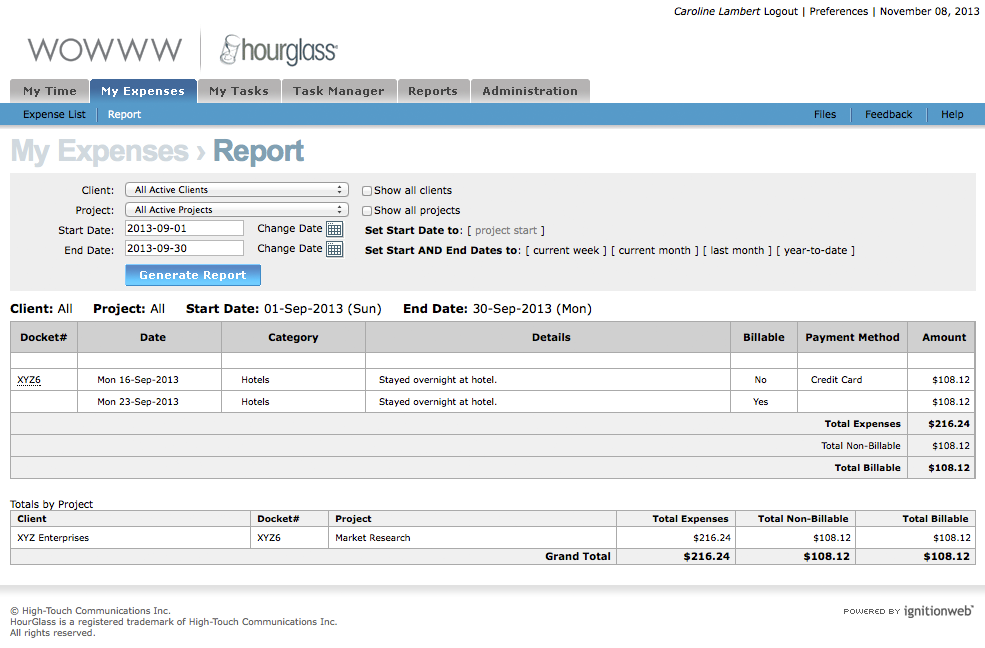Open the Task Manager tab
Image resolution: width=985 pixels, height=648 pixels.
point(339,91)
